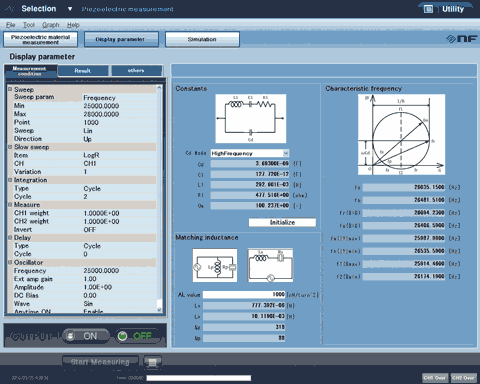This screenshot has width=480, height=384.
Task: Click the Amplitude 1.00E+00 value
Action: point(97,287)
